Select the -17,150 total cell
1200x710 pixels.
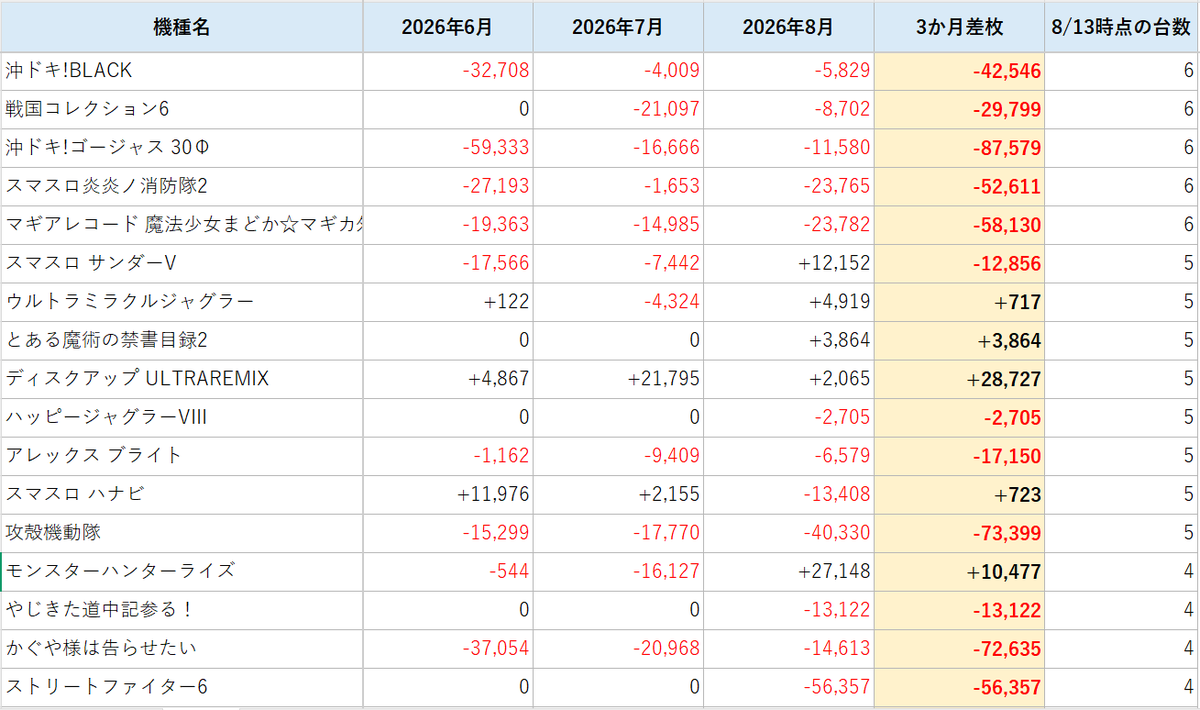pyautogui.click(x=960, y=456)
